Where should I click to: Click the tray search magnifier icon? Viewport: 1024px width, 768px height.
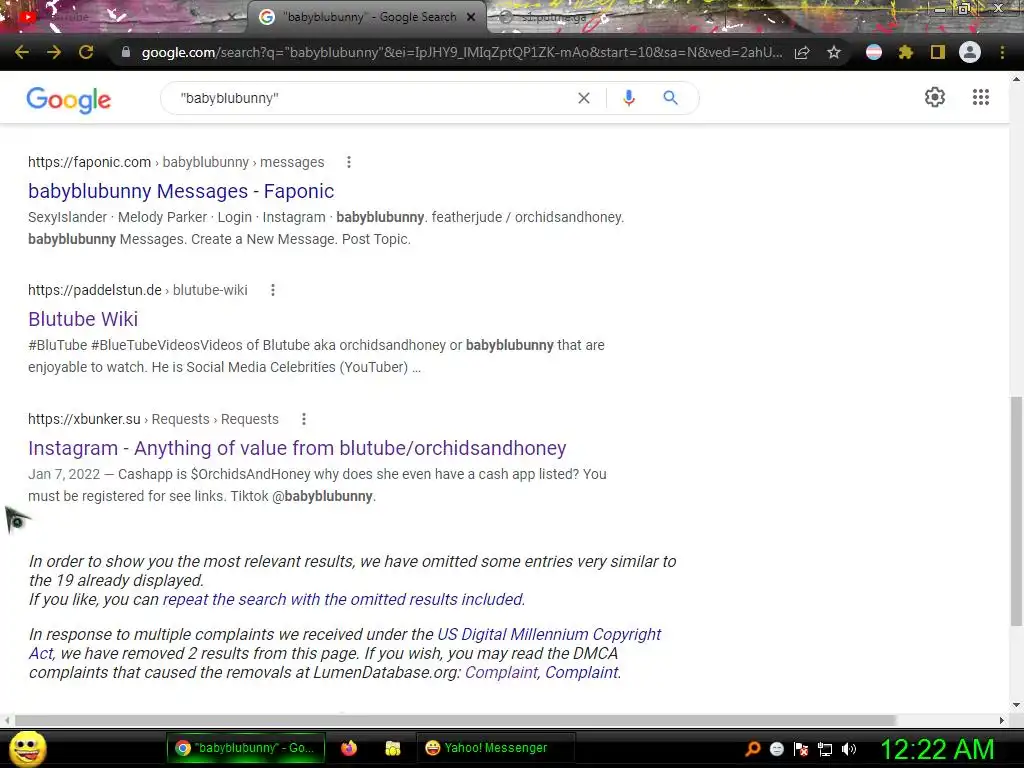point(753,748)
